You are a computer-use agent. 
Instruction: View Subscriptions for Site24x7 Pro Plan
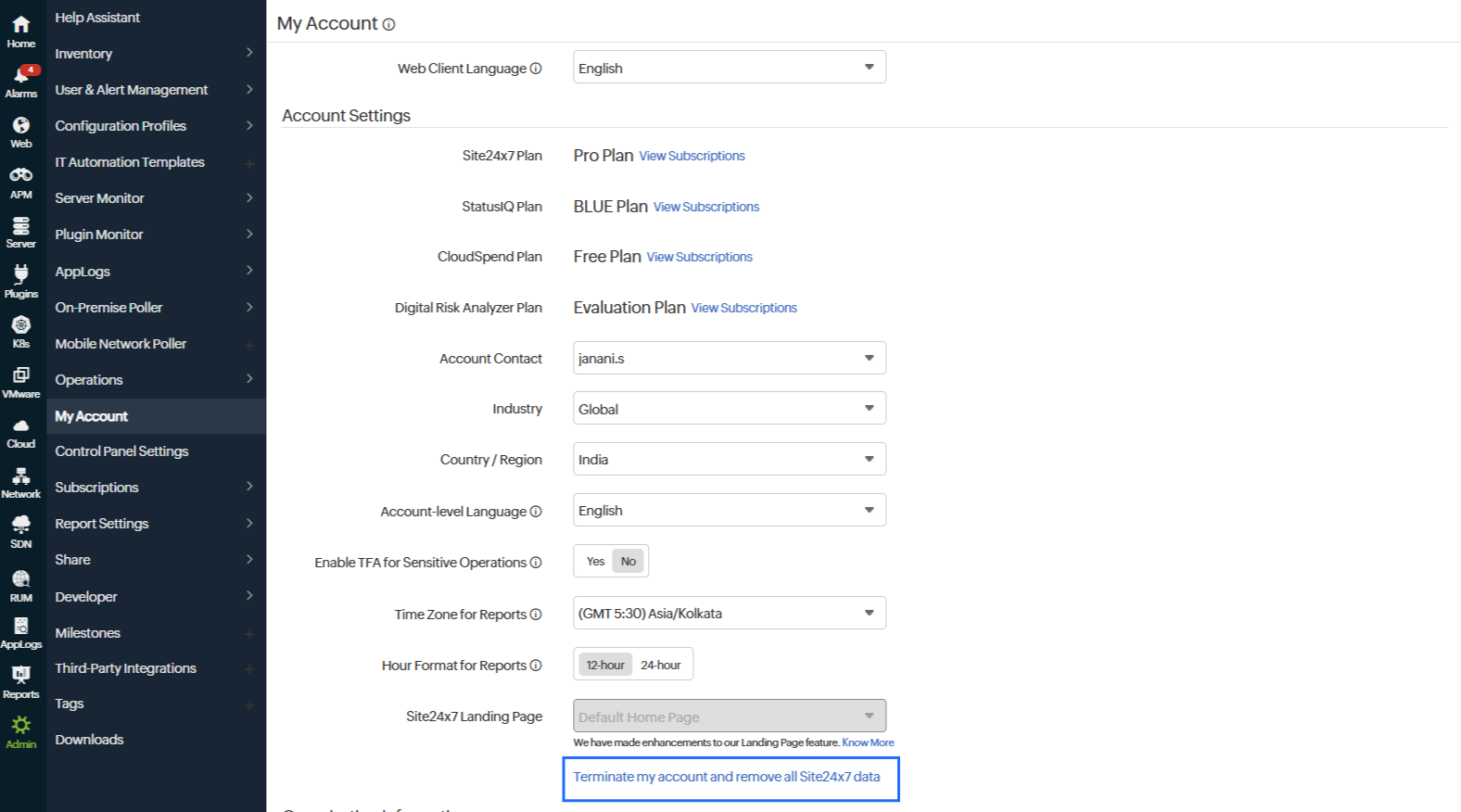tap(692, 157)
